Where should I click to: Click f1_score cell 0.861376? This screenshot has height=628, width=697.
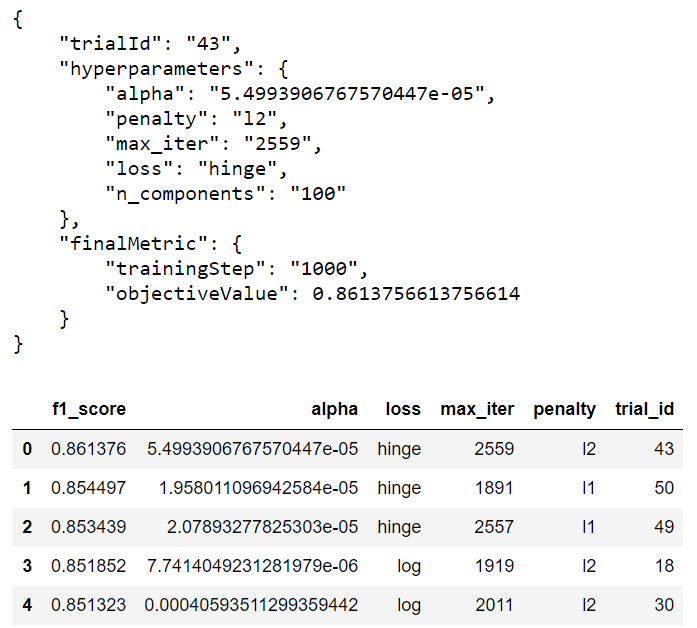pyautogui.click(x=88, y=449)
